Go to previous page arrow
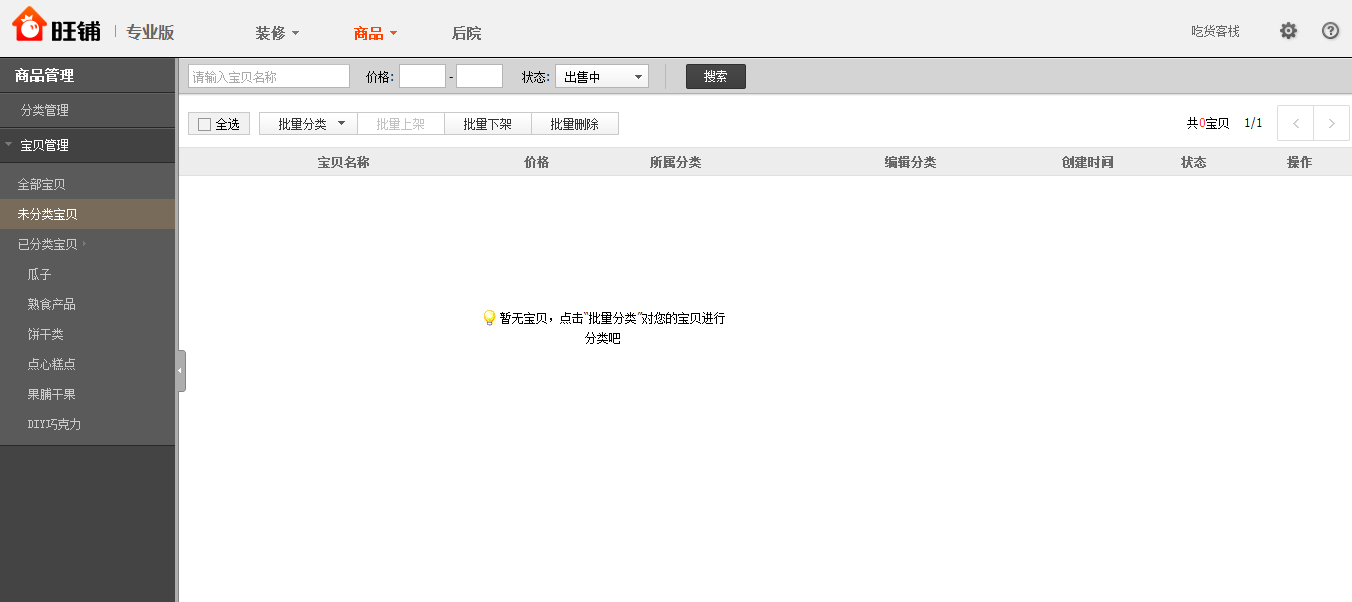1352x602 pixels. pyautogui.click(x=1296, y=124)
